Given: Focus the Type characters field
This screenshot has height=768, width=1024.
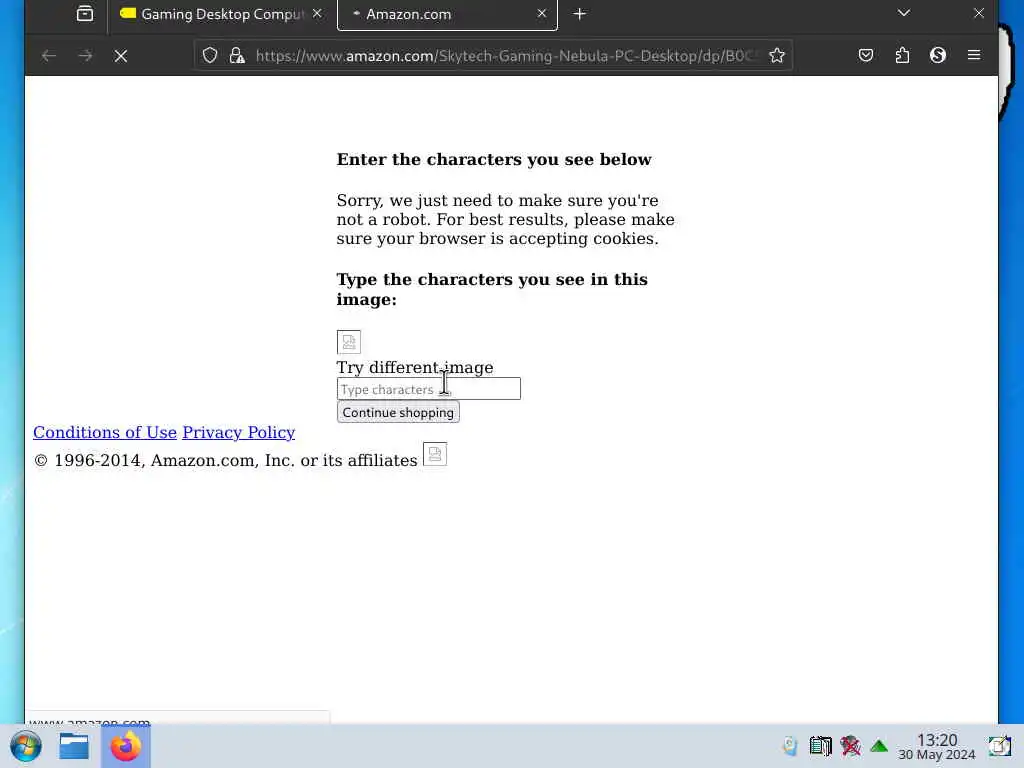Looking at the screenshot, I should click(x=428, y=389).
